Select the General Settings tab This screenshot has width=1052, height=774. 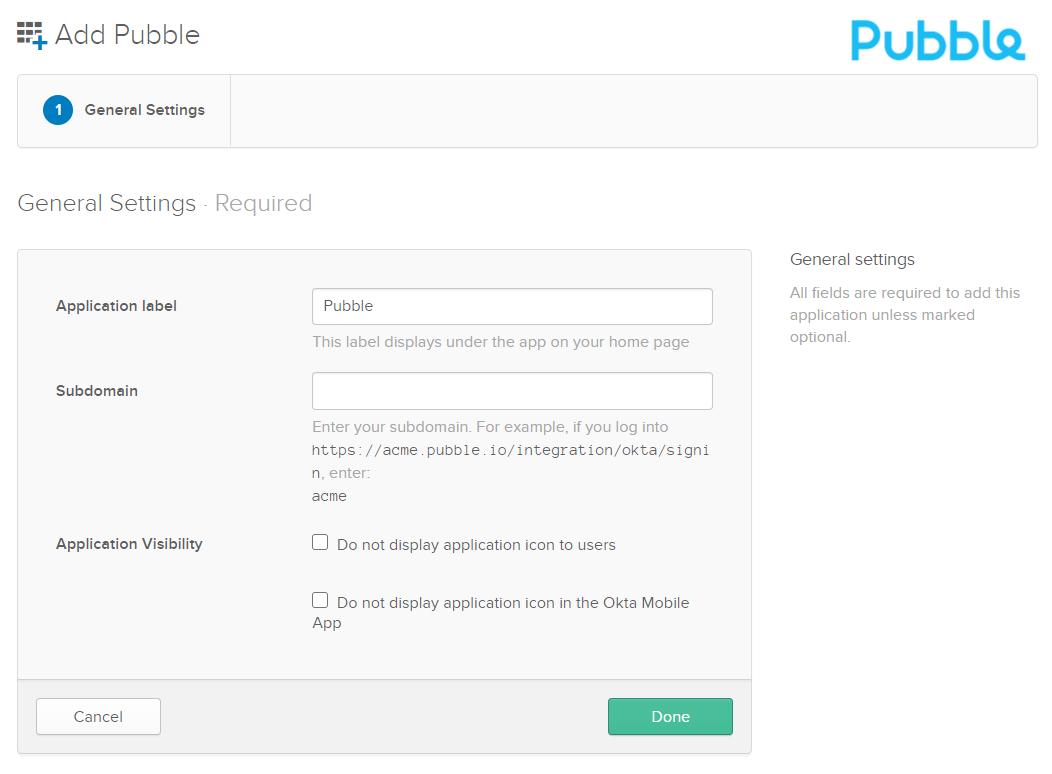(124, 111)
